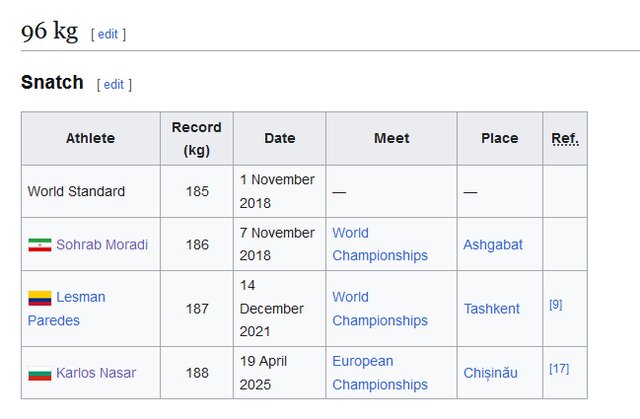The height and width of the screenshot is (419, 640).
Task: Open Sohrab Moradi's athlete page
Action: pos(101,245)
